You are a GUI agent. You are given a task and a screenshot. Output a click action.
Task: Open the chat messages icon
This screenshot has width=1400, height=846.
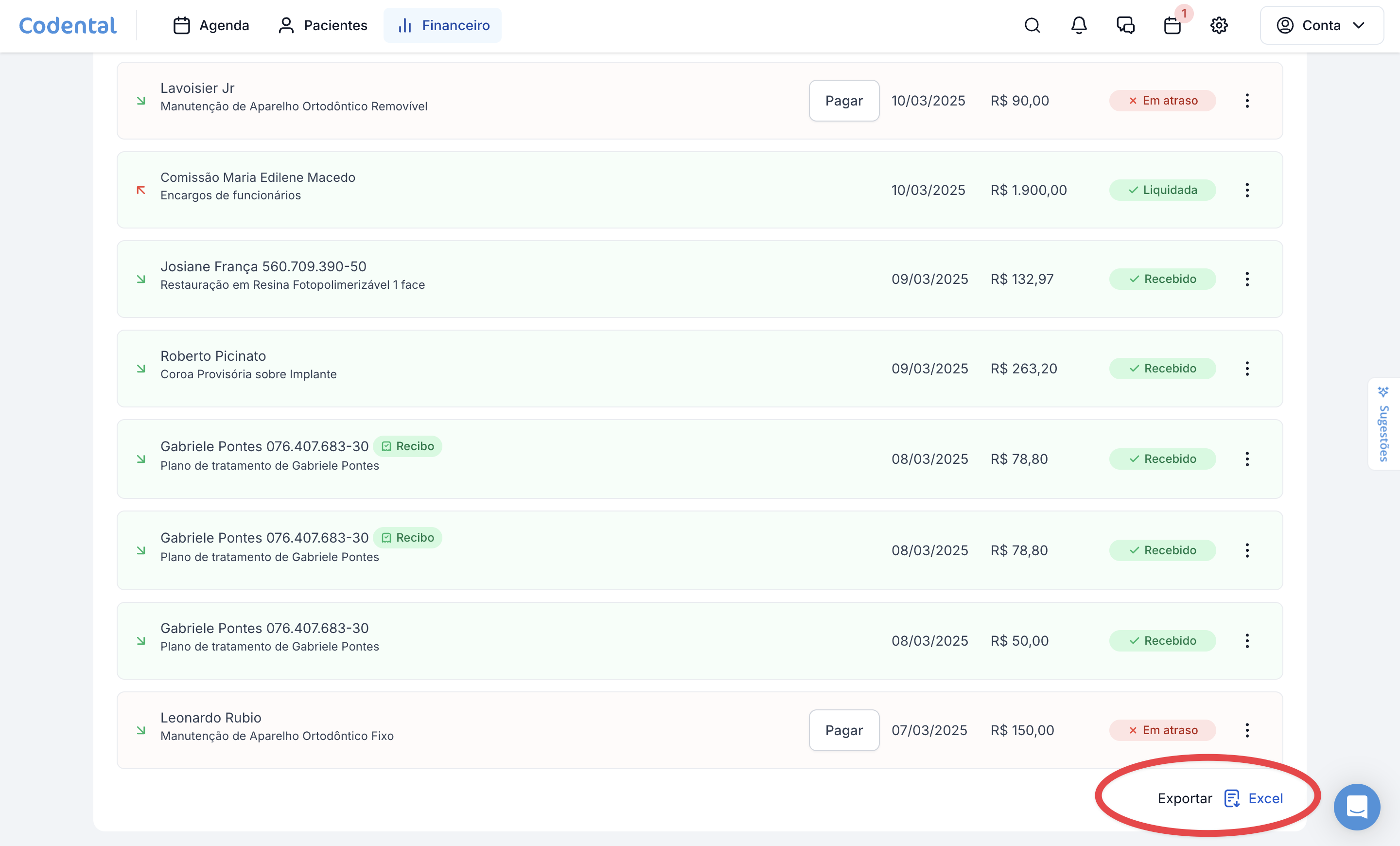click(x=1125, y=26)
